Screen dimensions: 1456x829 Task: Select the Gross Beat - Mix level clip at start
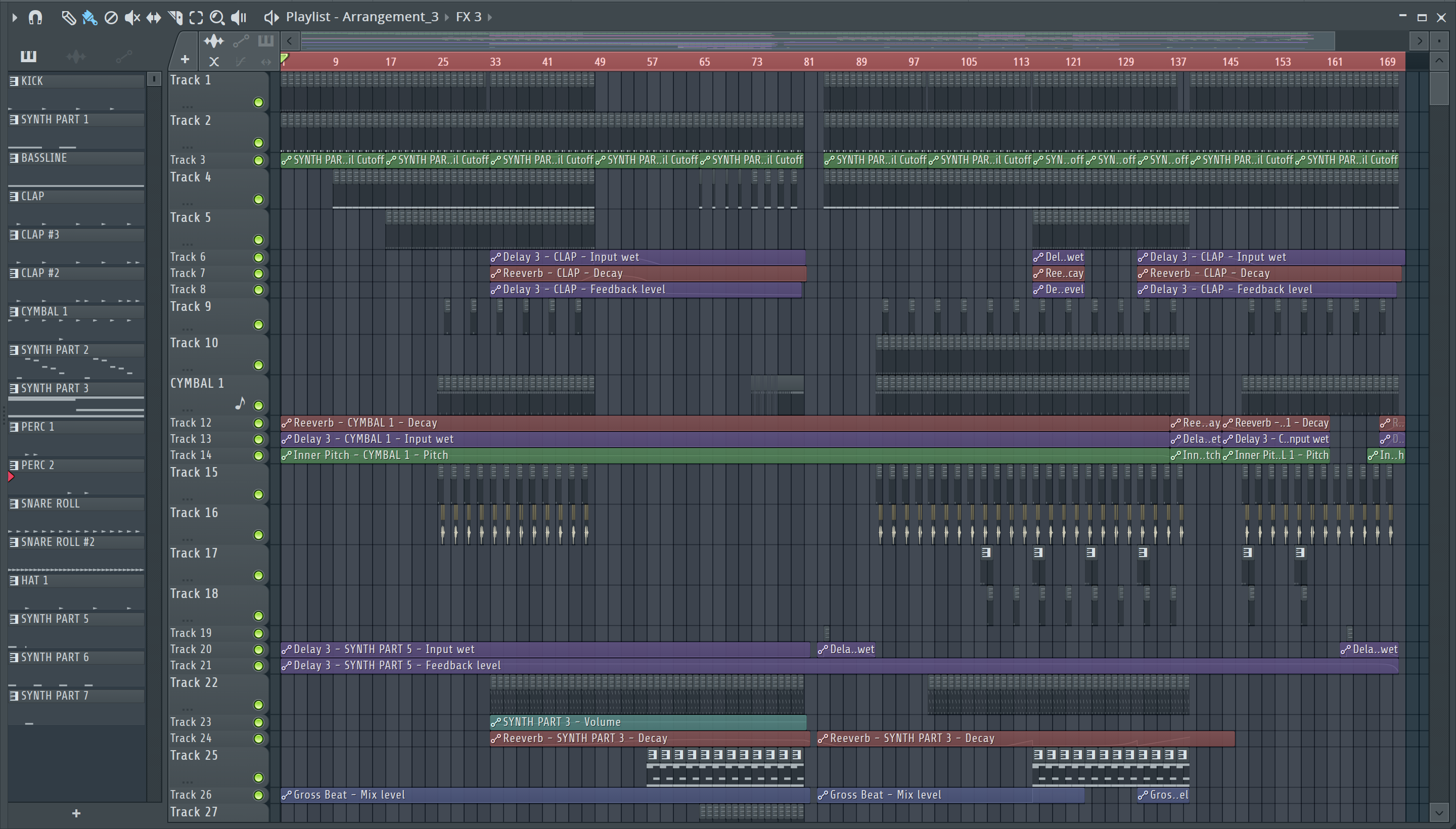[x=545, y=795]
